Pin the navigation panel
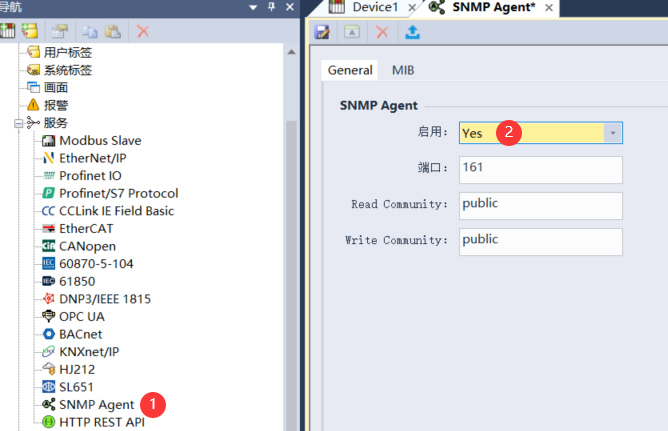Image resolution: width=668 pixels, height=431 pixels. (x=271, y=7)
